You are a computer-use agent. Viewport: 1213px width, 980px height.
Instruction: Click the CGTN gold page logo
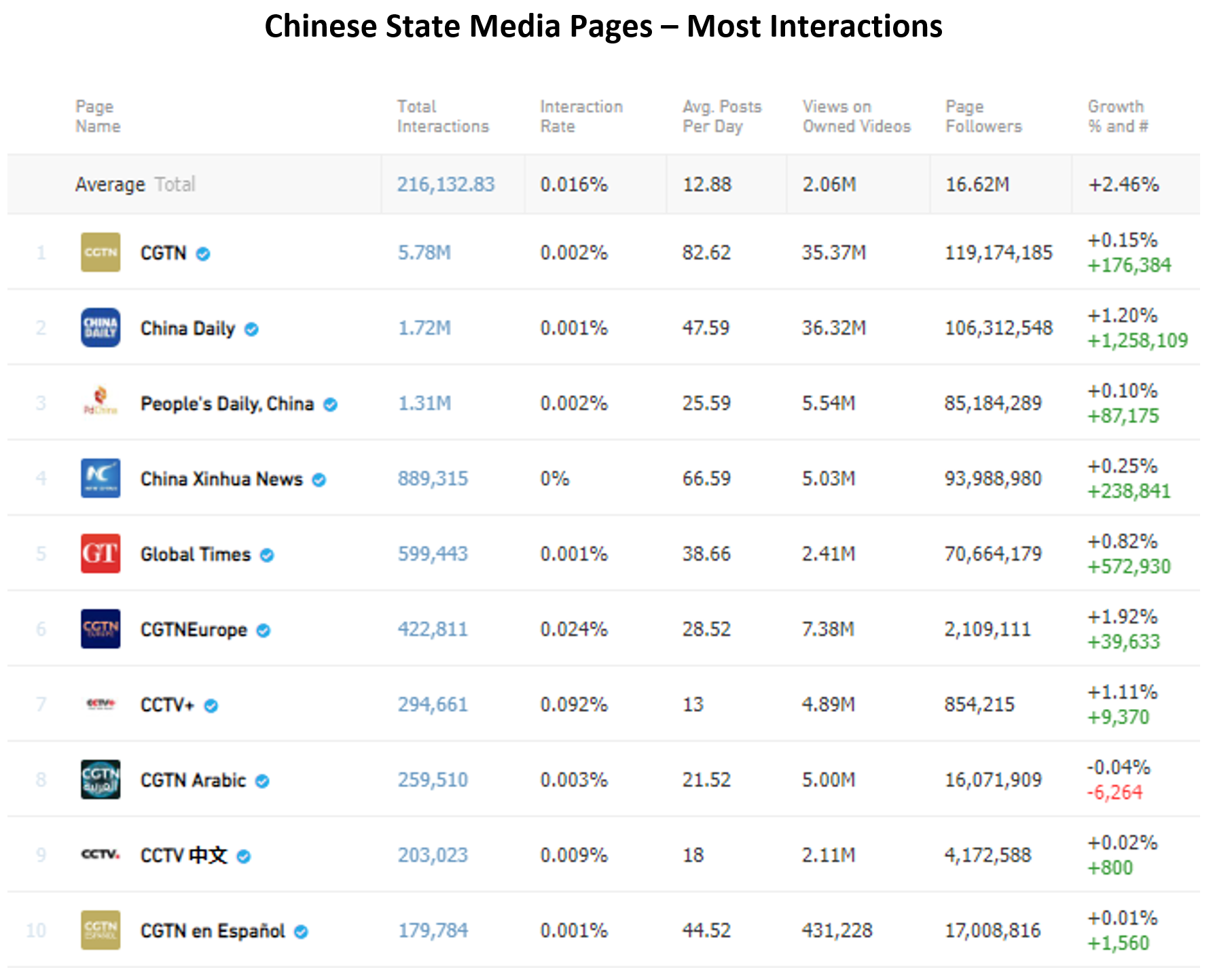coord(101,252)
